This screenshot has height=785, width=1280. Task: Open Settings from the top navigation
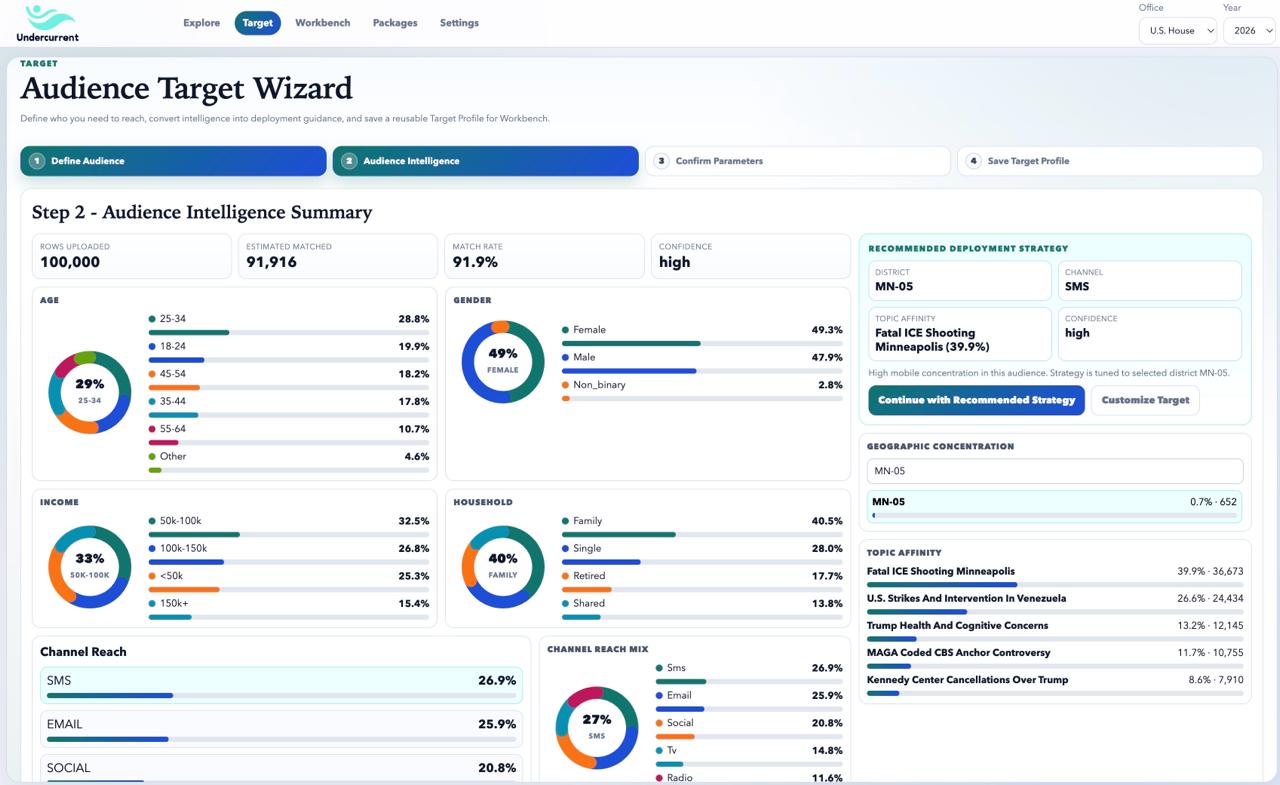coord(459,22)
